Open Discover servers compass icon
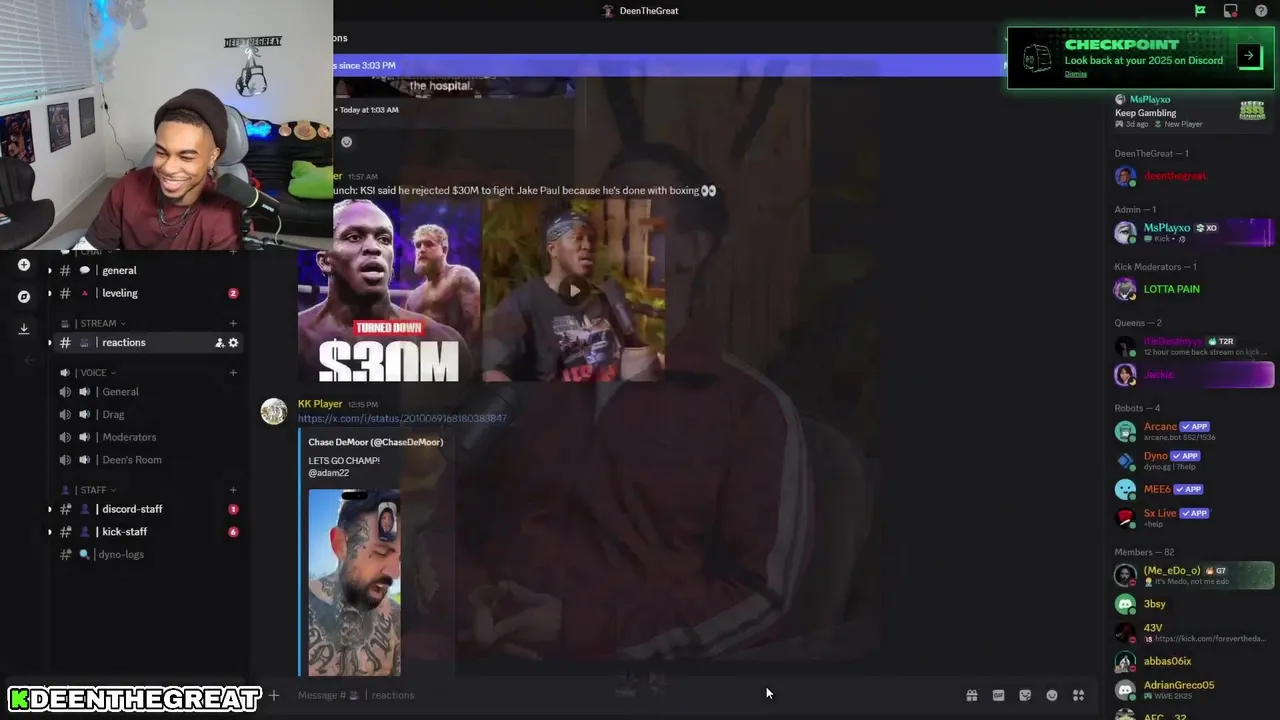 pyautogui.click(x=24, y=297)
